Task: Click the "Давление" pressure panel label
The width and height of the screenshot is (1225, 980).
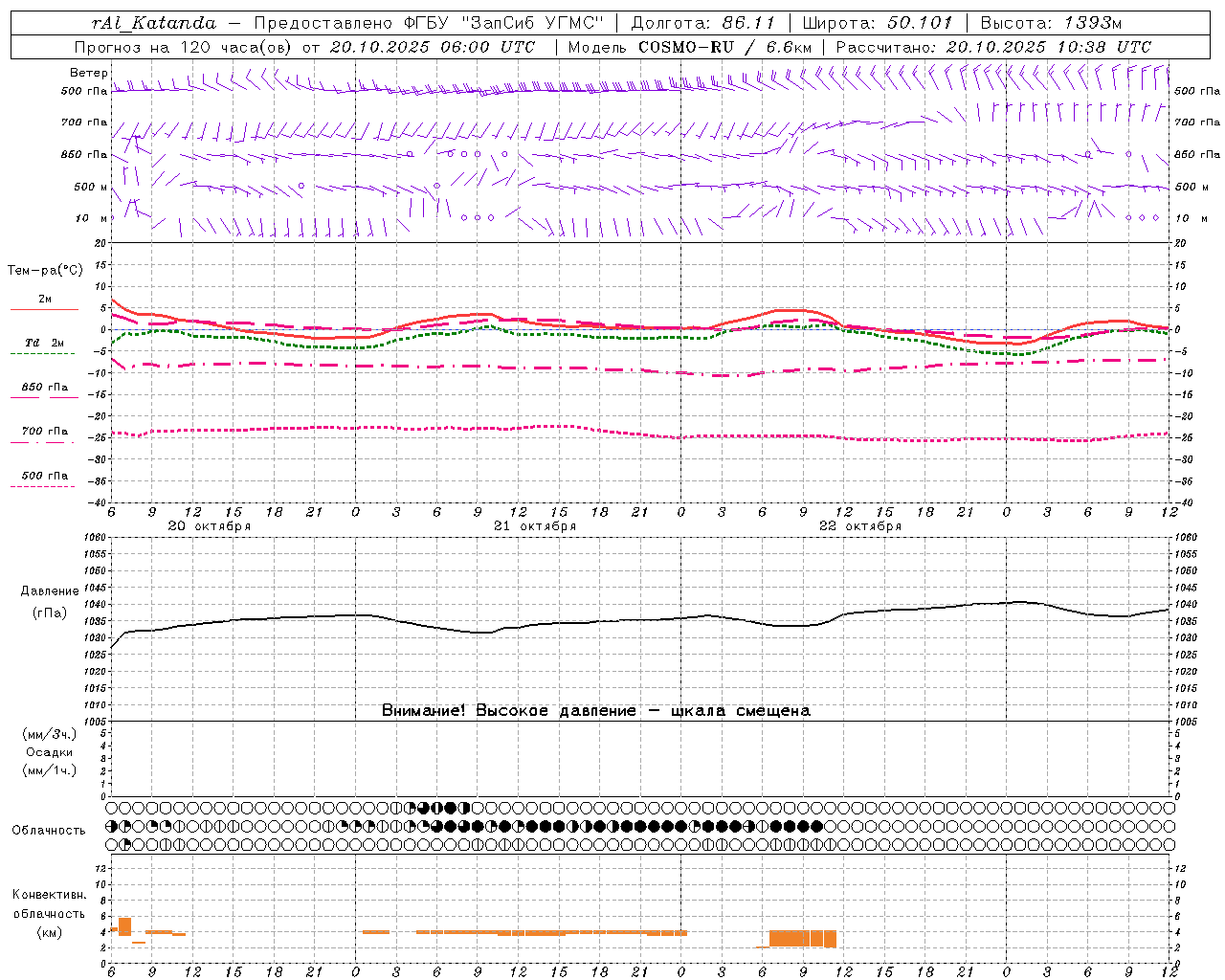Action: 50,591
